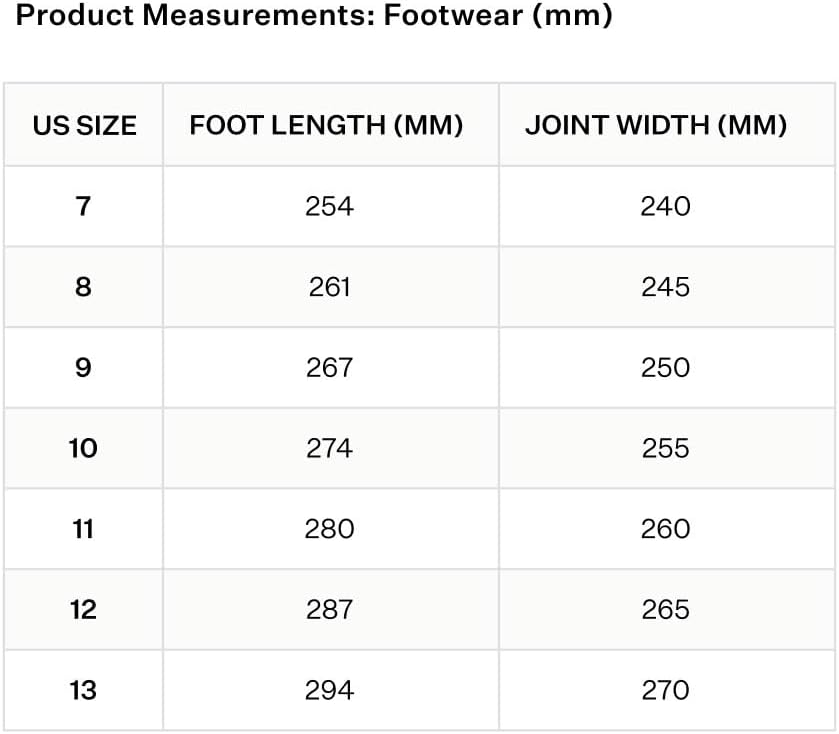Viewport: 839px width, 734px height.
Task: Select the US size 12 cell
Action: (x=83, y=609)
